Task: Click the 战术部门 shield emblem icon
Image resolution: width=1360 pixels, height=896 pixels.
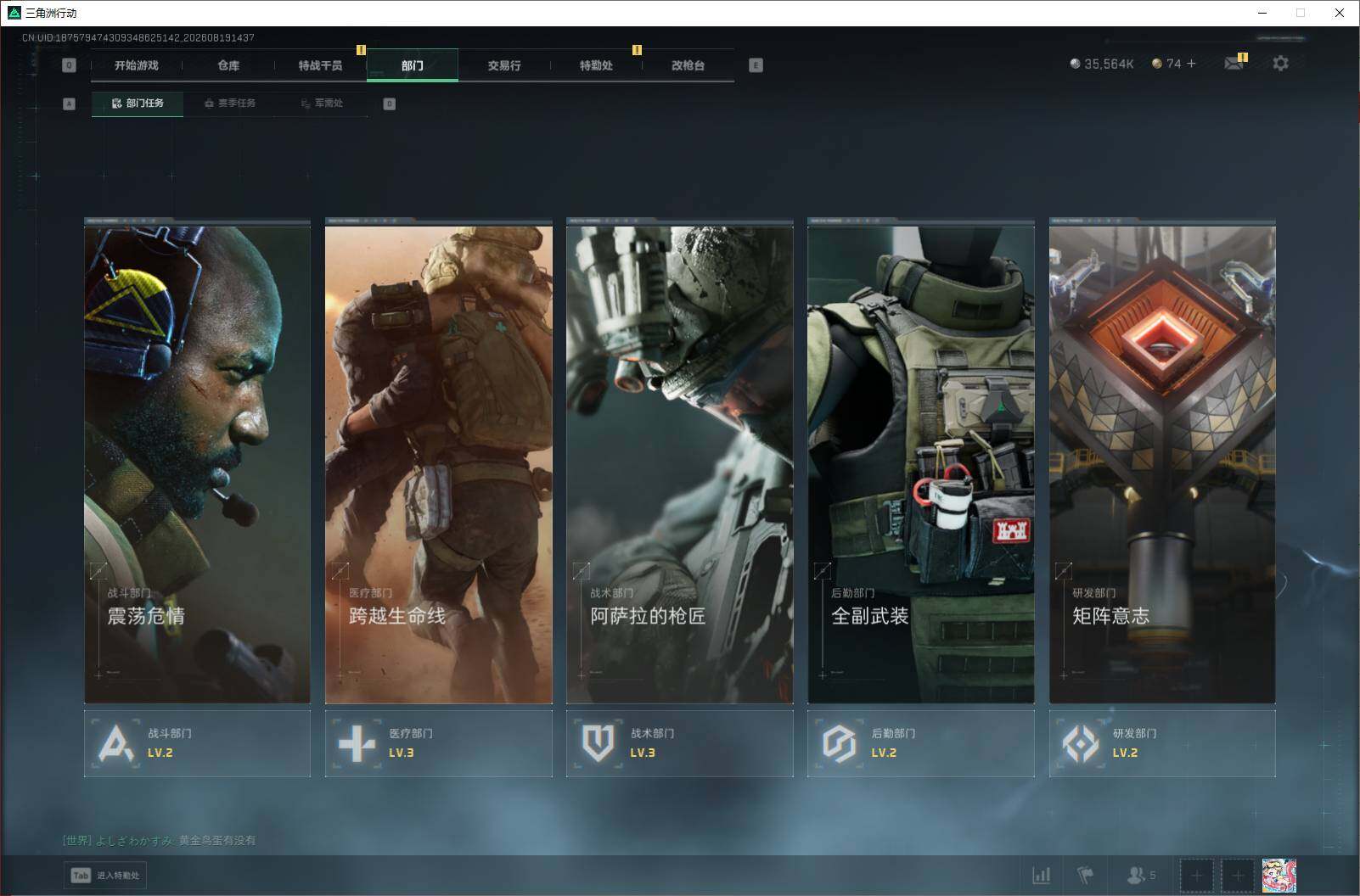Action: (x=598, y=744)
